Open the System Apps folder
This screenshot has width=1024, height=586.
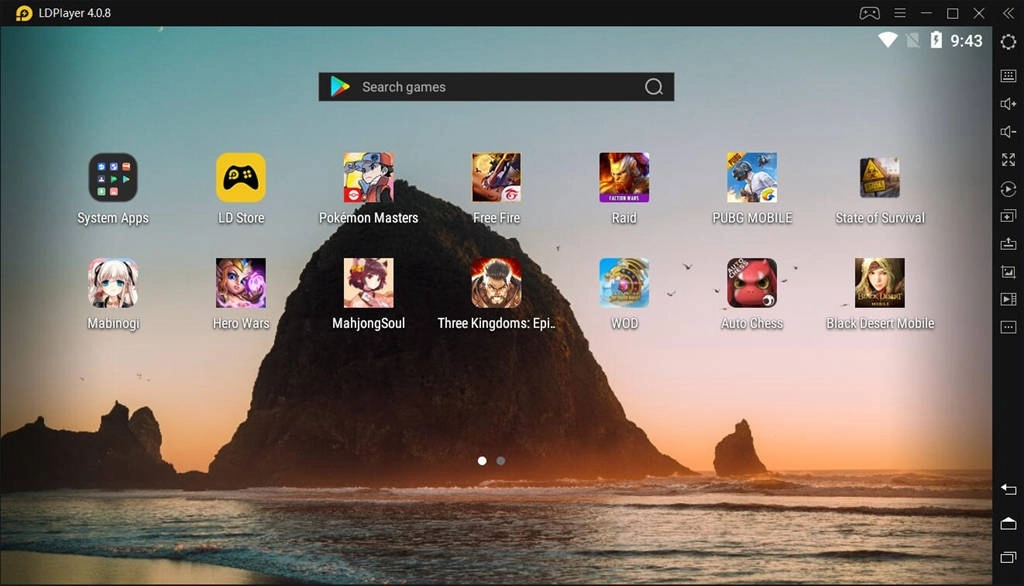point(113,178)
